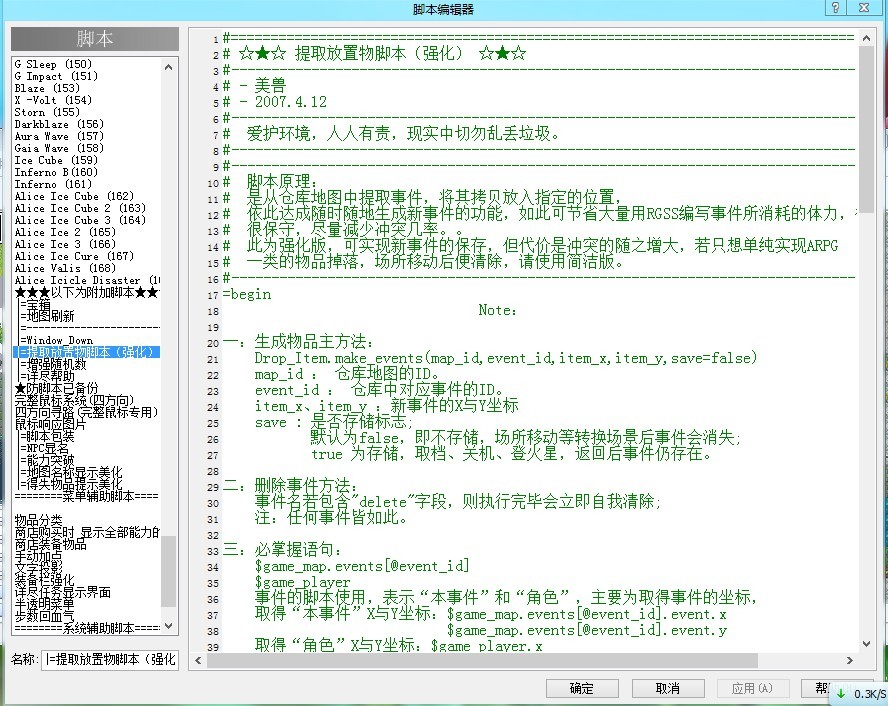The width and height of the screenshot is (888, 706).
Task: Click the help question mark title button
Action: [x=835, y=7]
